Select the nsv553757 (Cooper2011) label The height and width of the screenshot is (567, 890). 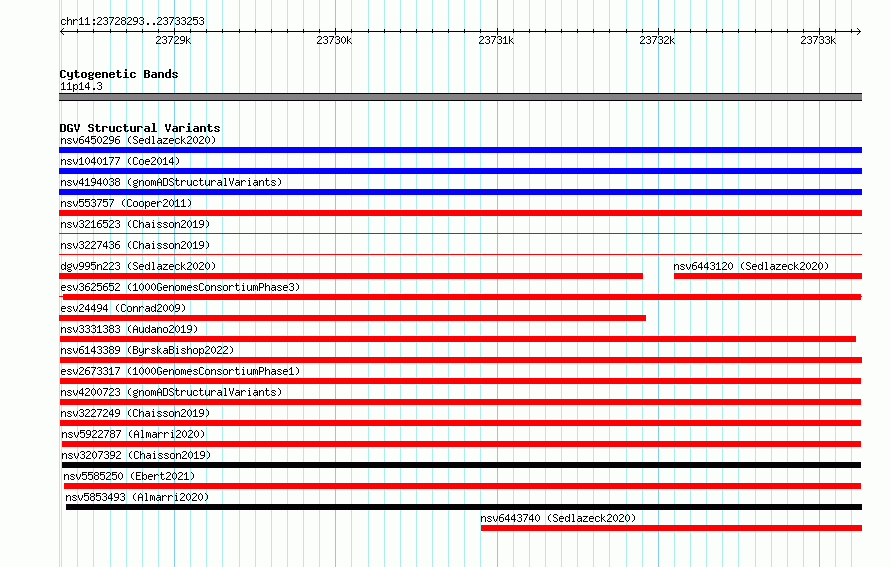coord(126,203)
